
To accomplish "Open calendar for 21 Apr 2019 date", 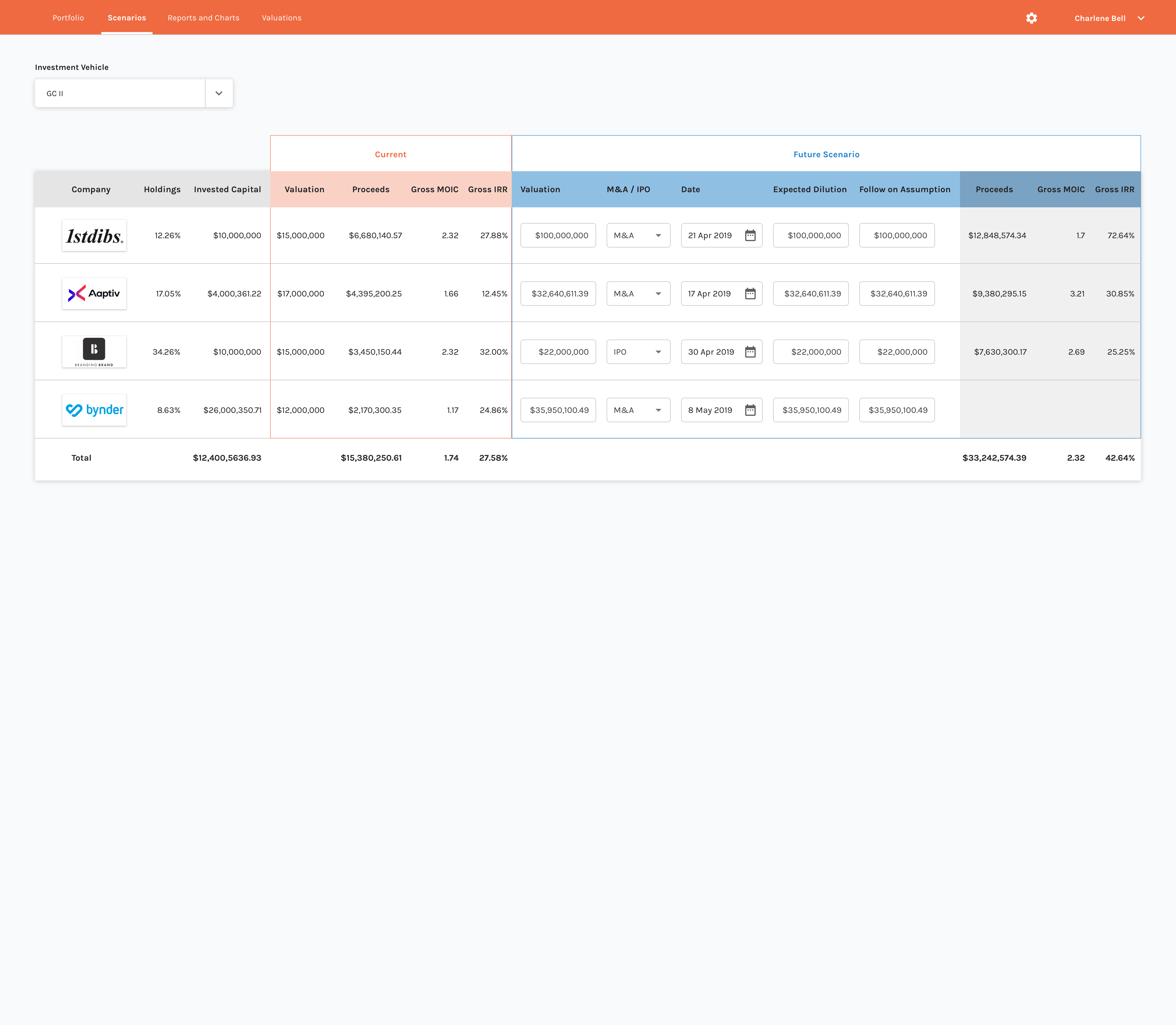I will [x=750, y=236].
